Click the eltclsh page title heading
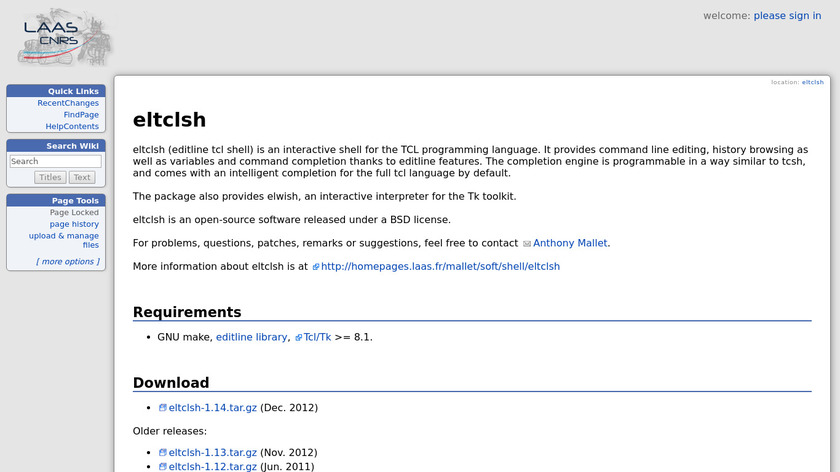 pos(169,119)
